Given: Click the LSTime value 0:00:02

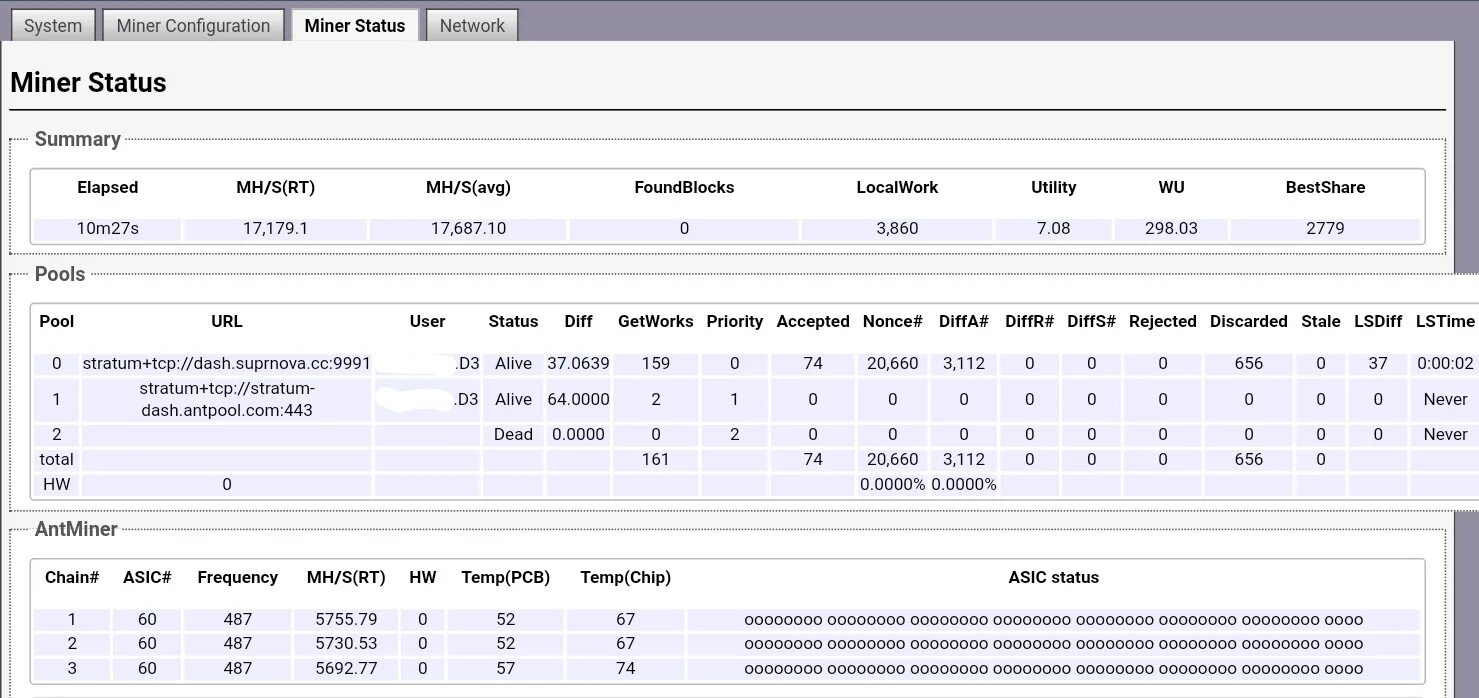Looking at the screenshot, I should click(x=1445, y=364).
